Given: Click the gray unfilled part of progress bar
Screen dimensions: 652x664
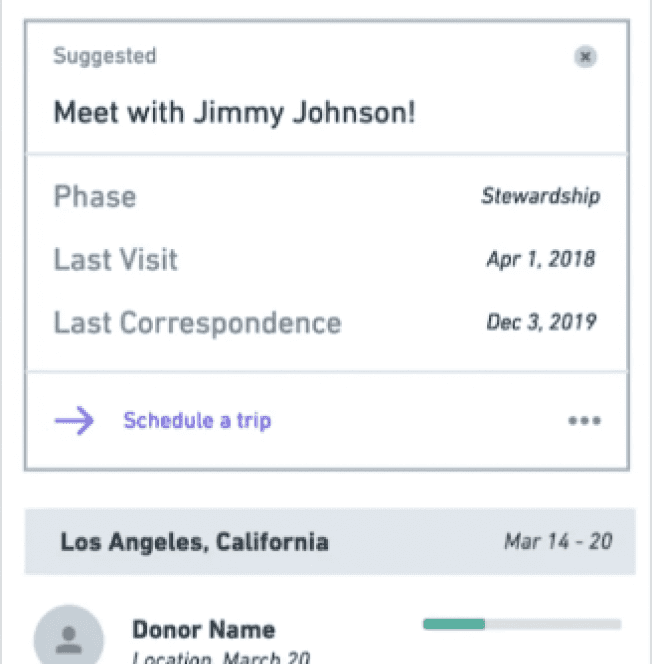Looking at the screenshot, I should pyautogui.click(x=553, y=624).
